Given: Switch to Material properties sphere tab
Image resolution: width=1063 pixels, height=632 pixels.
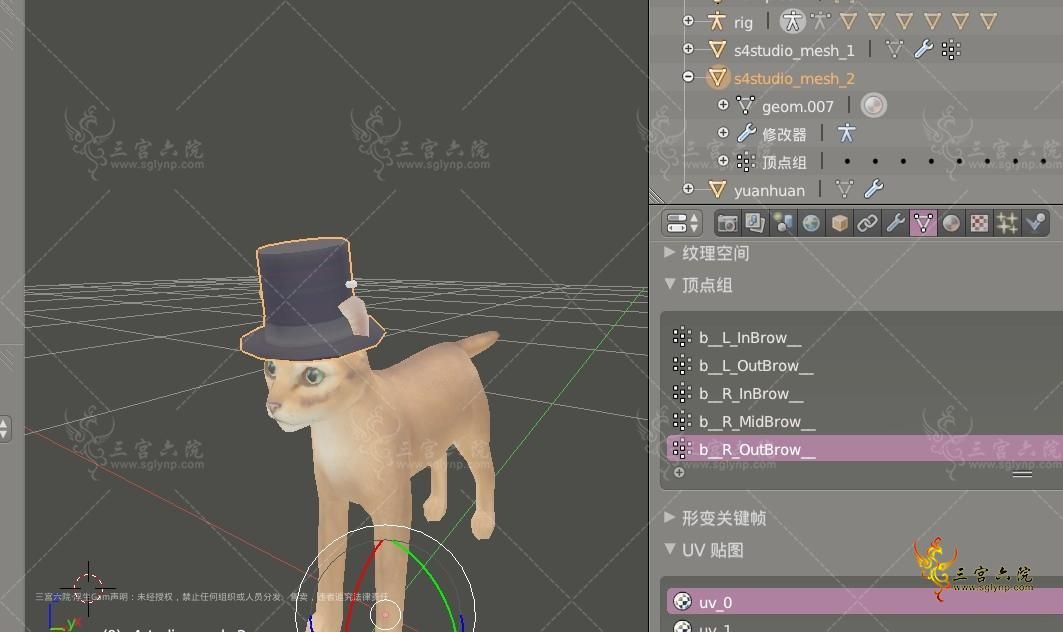Looking at the screenshot, I should point(951,223).
